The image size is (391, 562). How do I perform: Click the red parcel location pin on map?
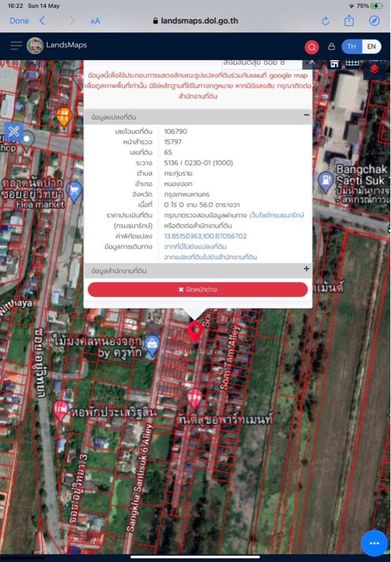(195, 331)
